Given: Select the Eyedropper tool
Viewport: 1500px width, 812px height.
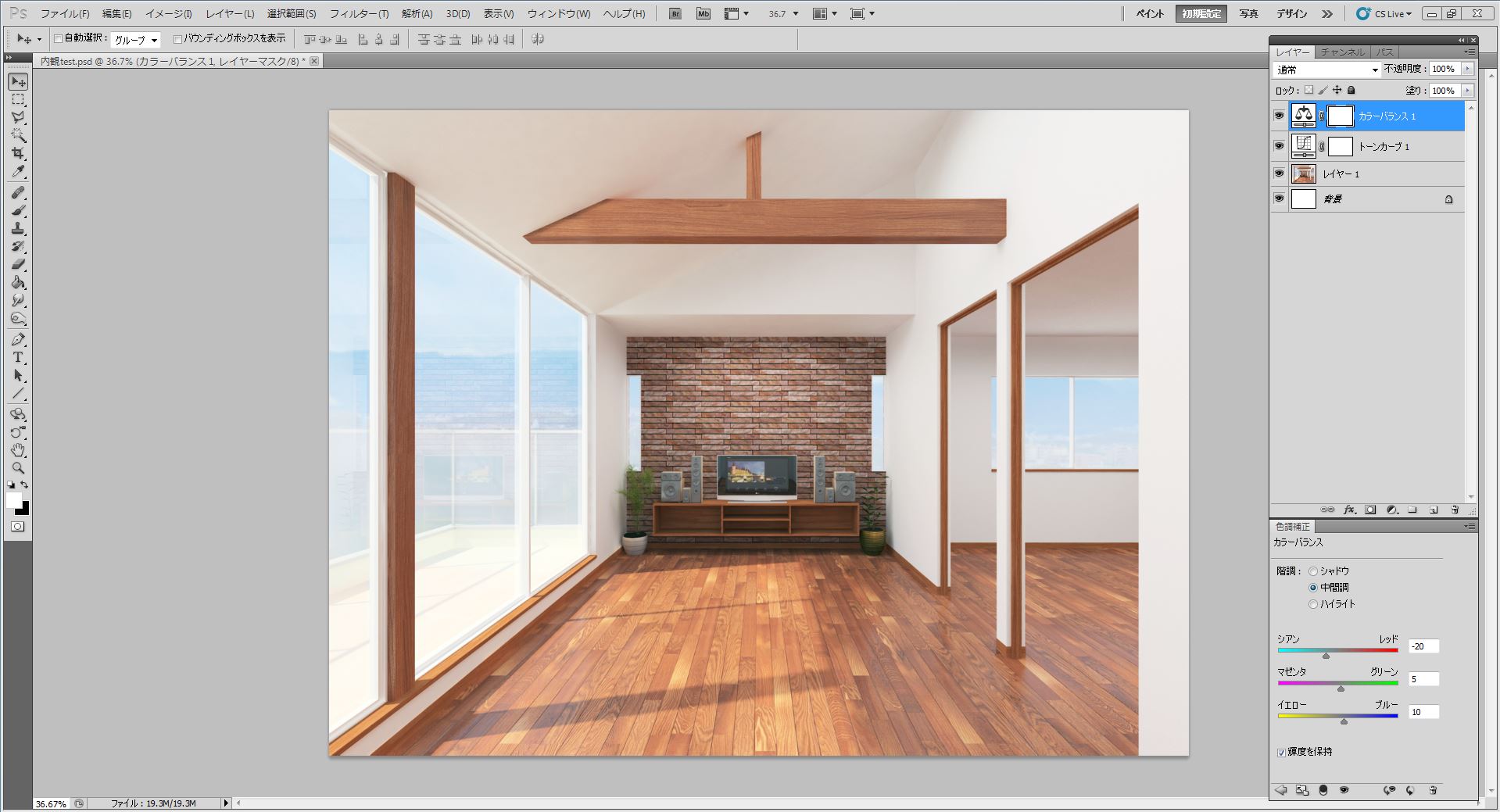Looking at the screenshot, I should (x=18, y=172).
